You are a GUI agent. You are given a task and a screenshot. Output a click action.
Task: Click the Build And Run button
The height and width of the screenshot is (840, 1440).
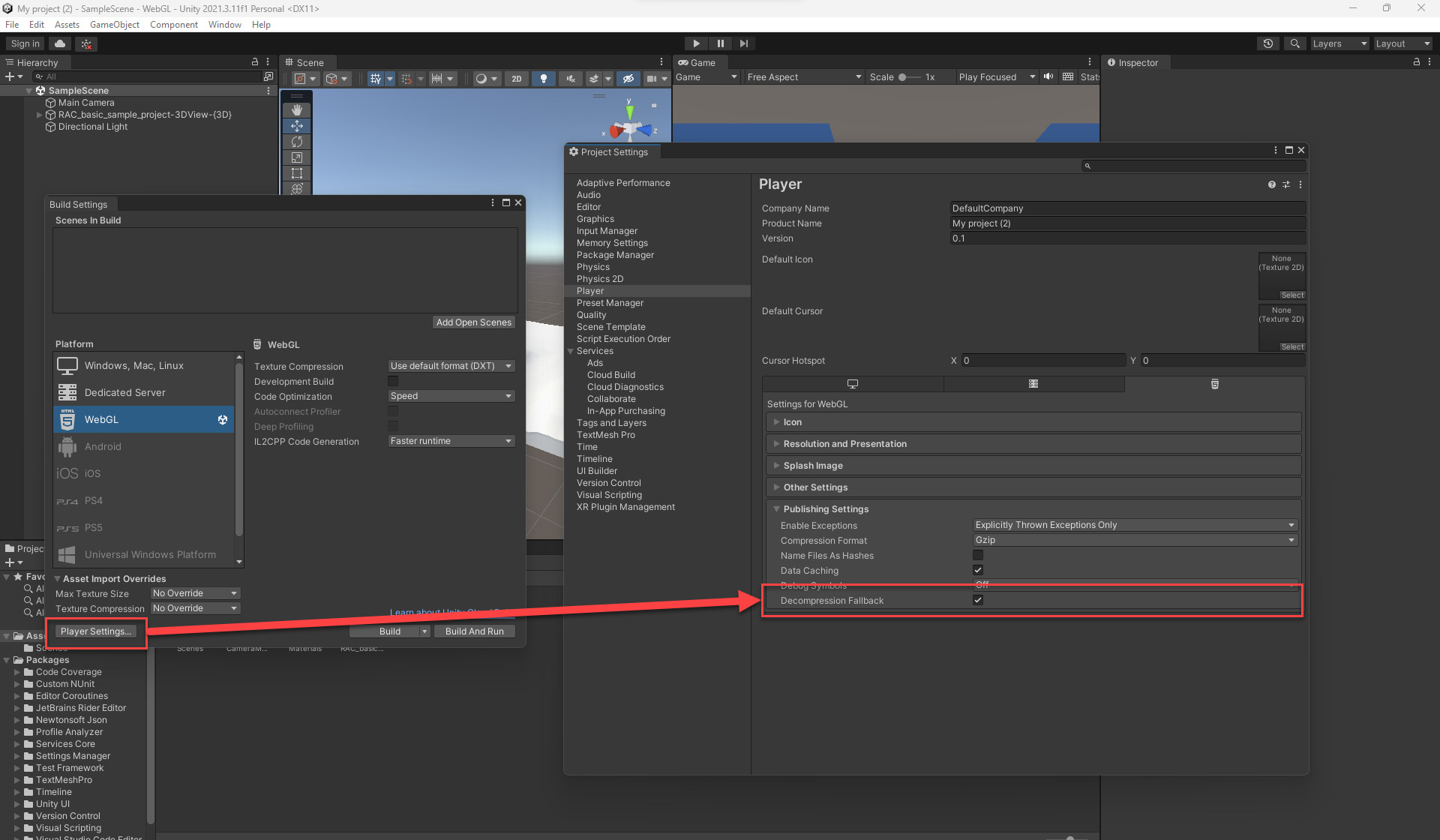[474, 631]
